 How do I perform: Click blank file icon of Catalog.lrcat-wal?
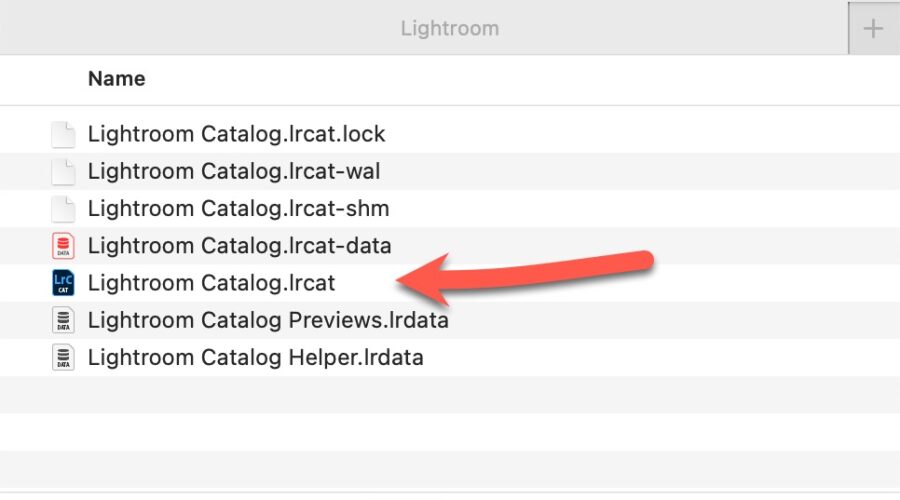coord(63,171)
